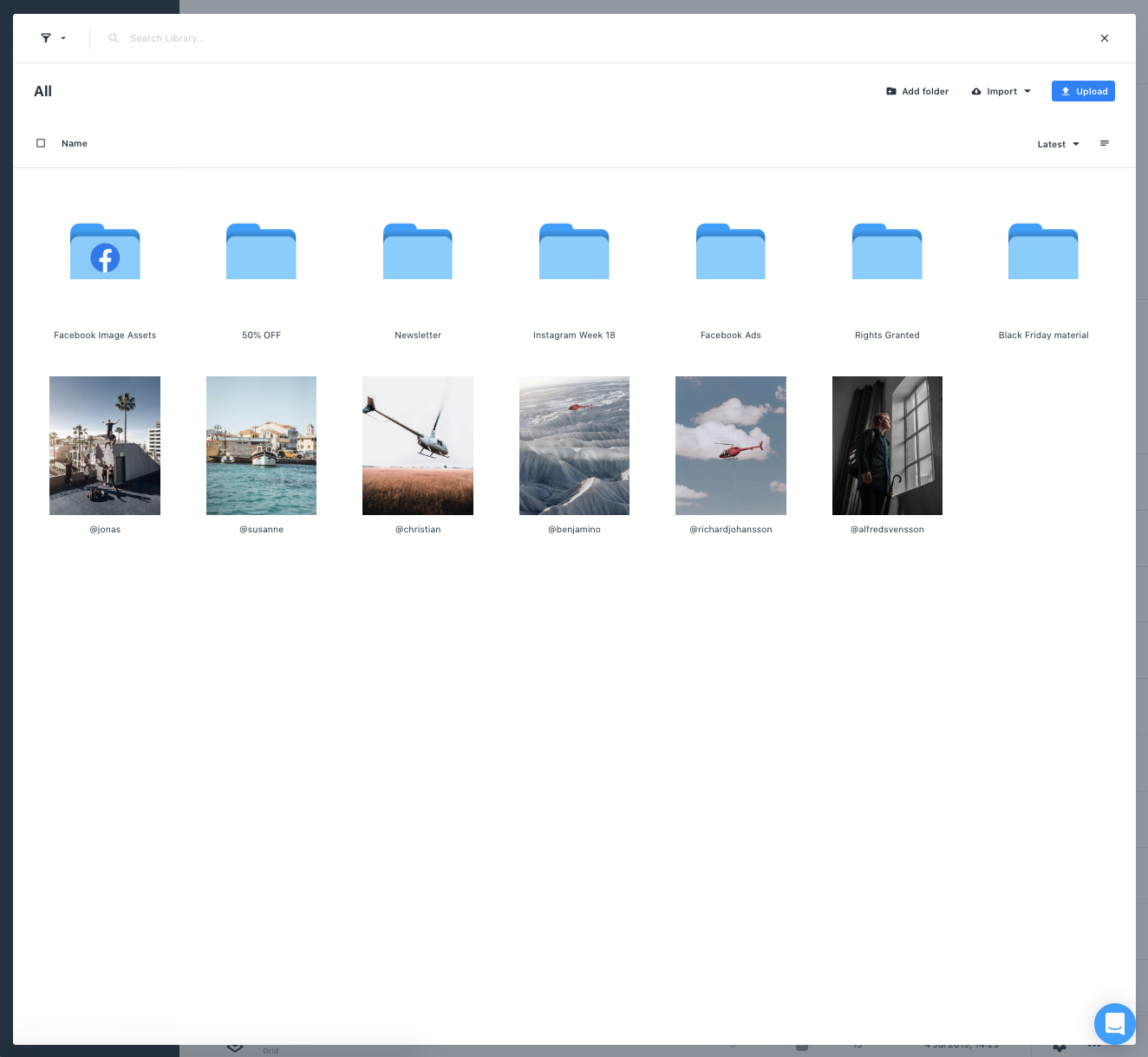The image size is (1148, 1057).
Task: Expand the Import dropdown
Action: point(1001,91)
